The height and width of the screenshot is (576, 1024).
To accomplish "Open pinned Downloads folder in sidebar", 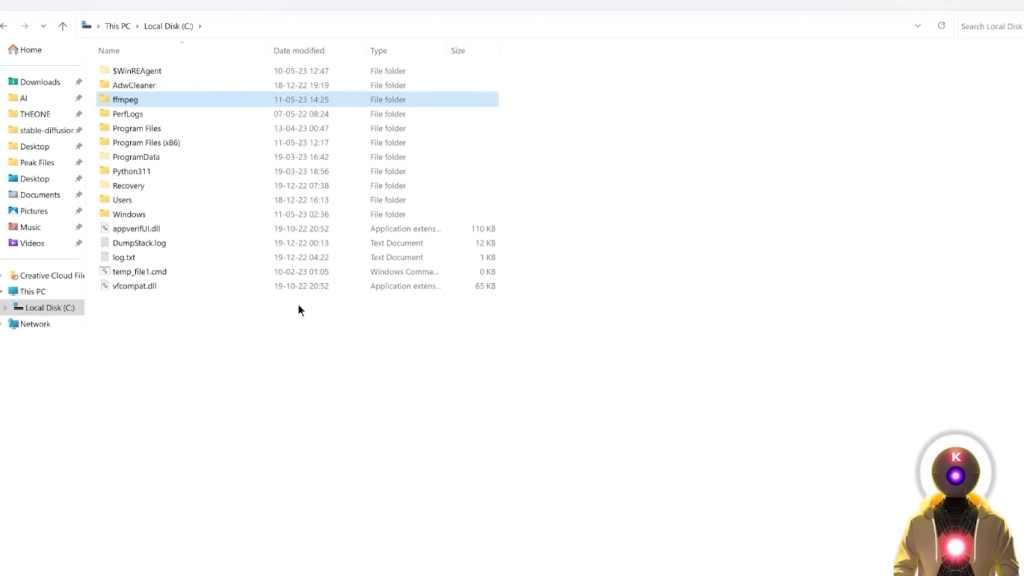I will tap(40, 82).
